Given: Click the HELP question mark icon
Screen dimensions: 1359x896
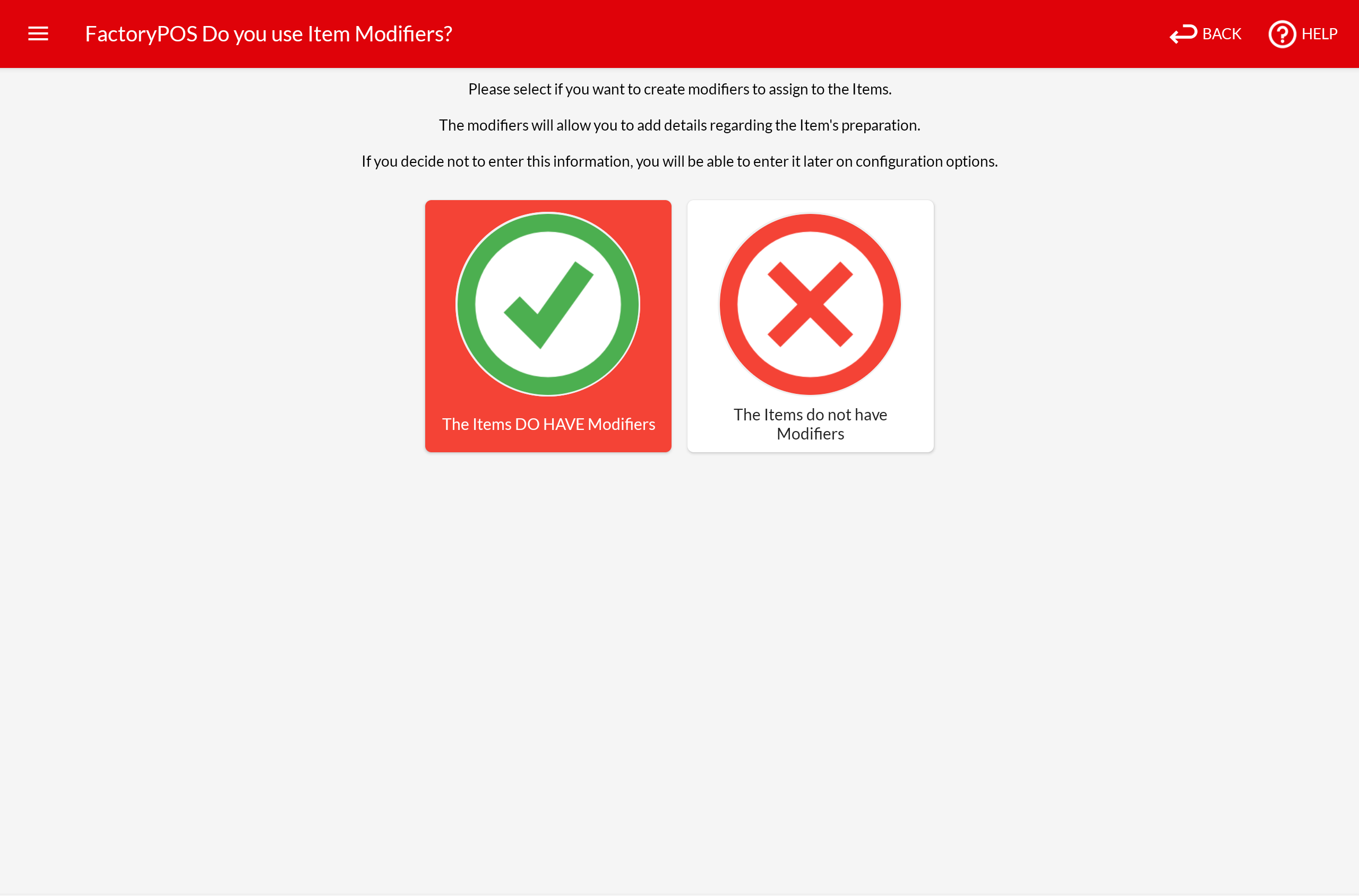Looking at the screenshot, I should [x=1282, y=34].
